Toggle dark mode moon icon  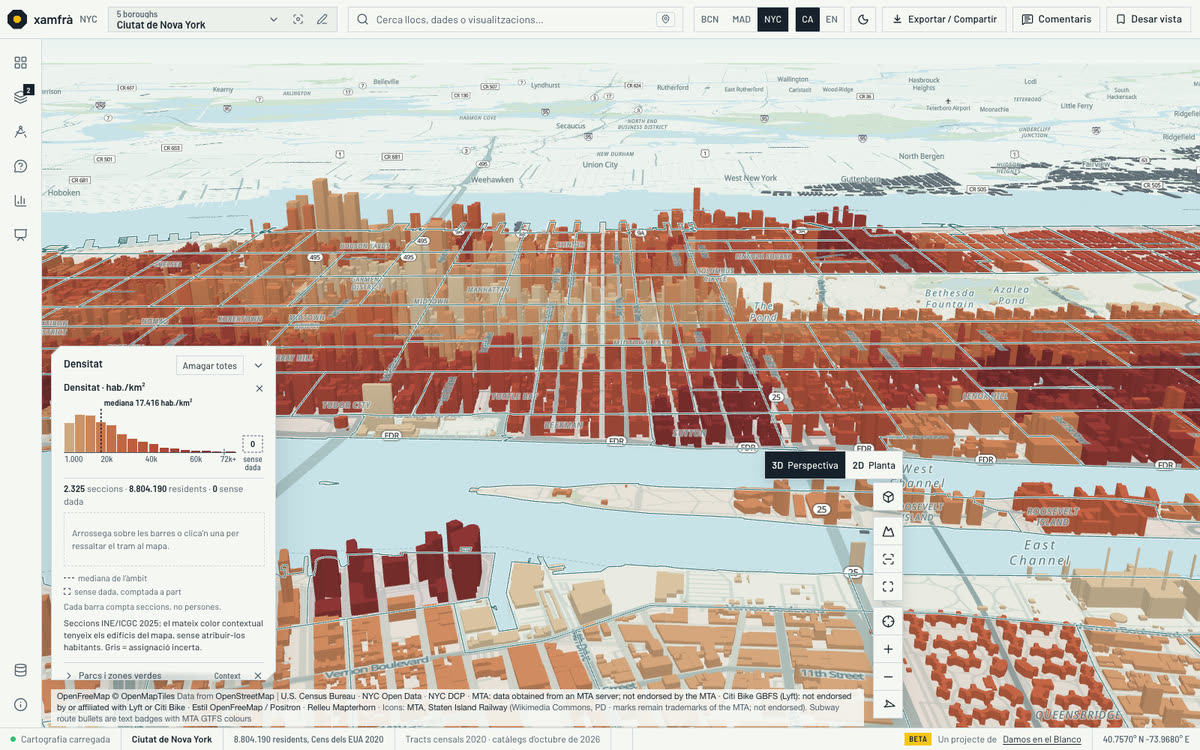[x=863, y=19]
